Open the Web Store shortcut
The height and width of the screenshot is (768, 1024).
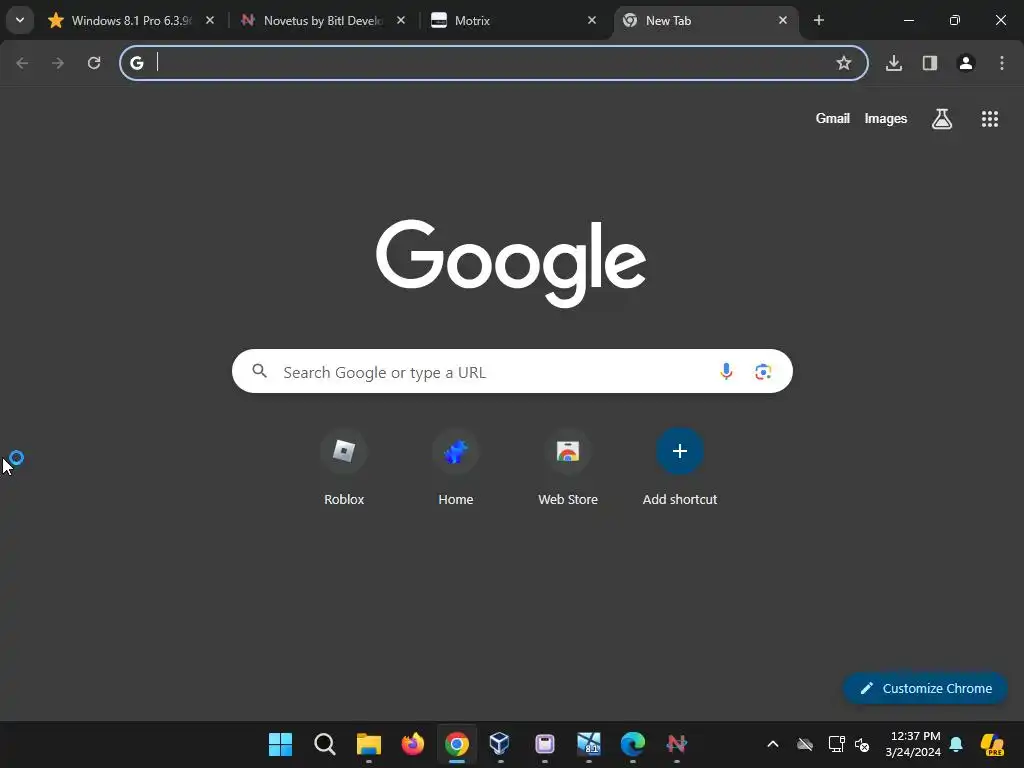pos(568,467)
